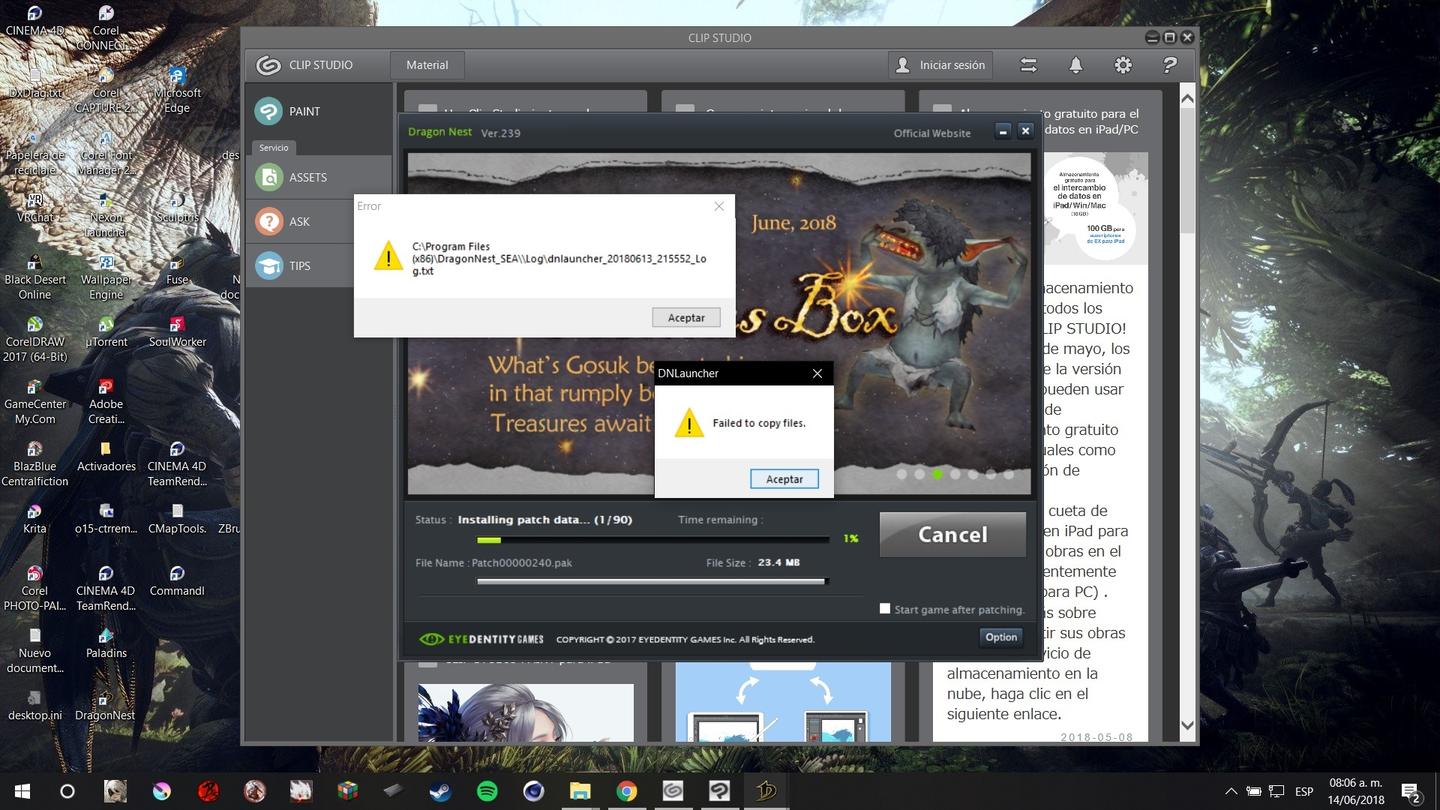Image resolution: width=1440 pixels, height=810 pixels.
Task: Click the Eyedentity Games logo
Action: tap(481, 639)
